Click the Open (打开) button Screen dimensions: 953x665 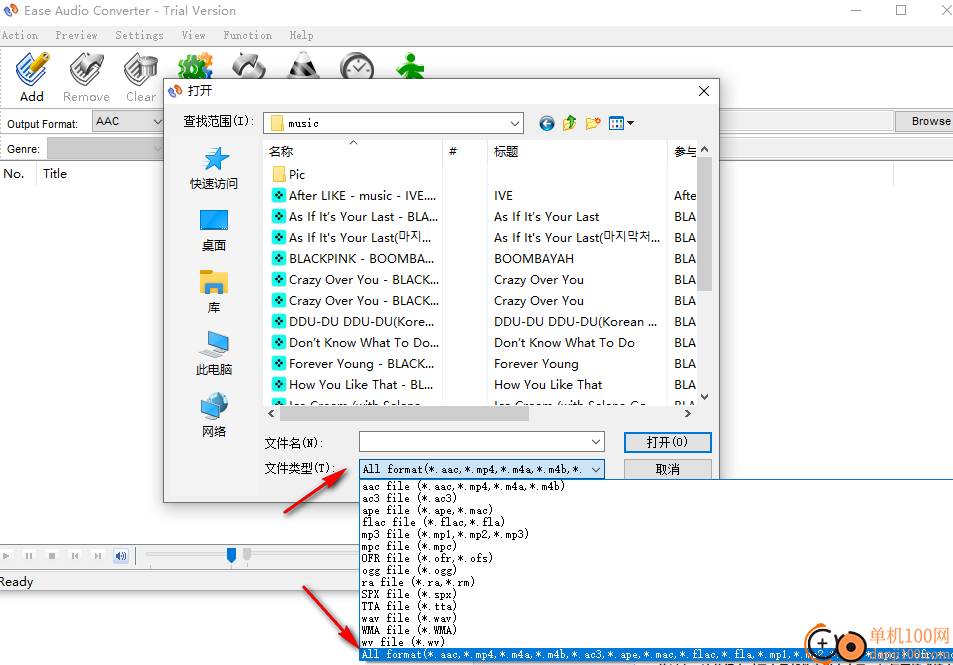tap(667, 442)
